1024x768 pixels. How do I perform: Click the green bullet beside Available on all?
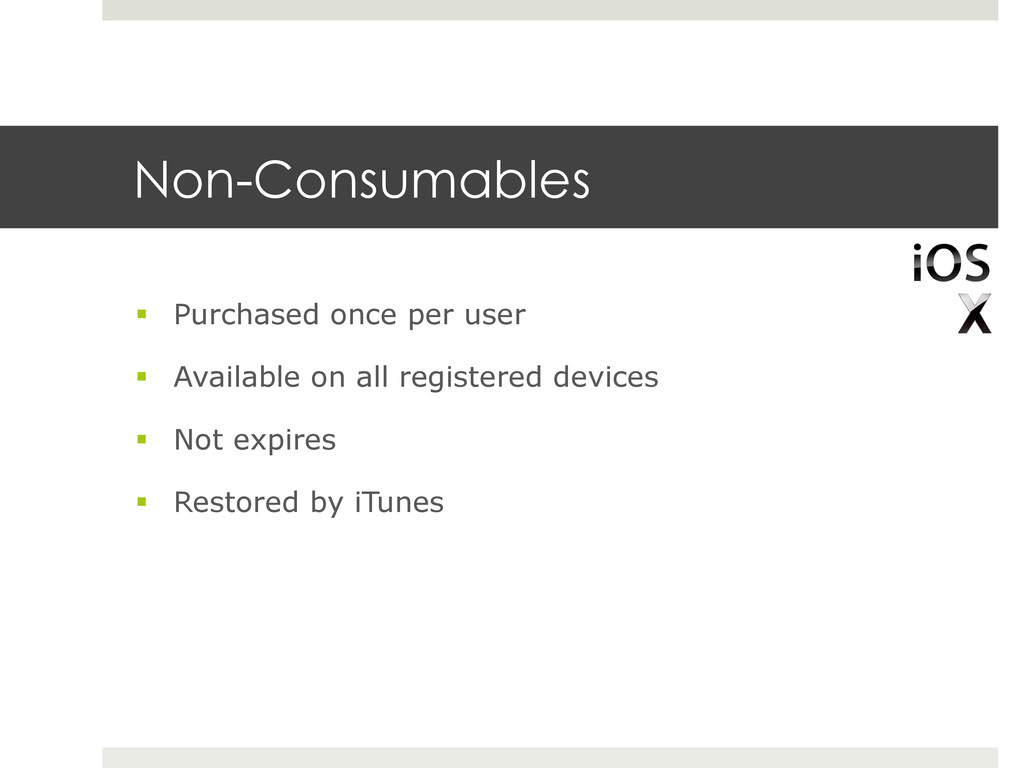pos(142,377)
